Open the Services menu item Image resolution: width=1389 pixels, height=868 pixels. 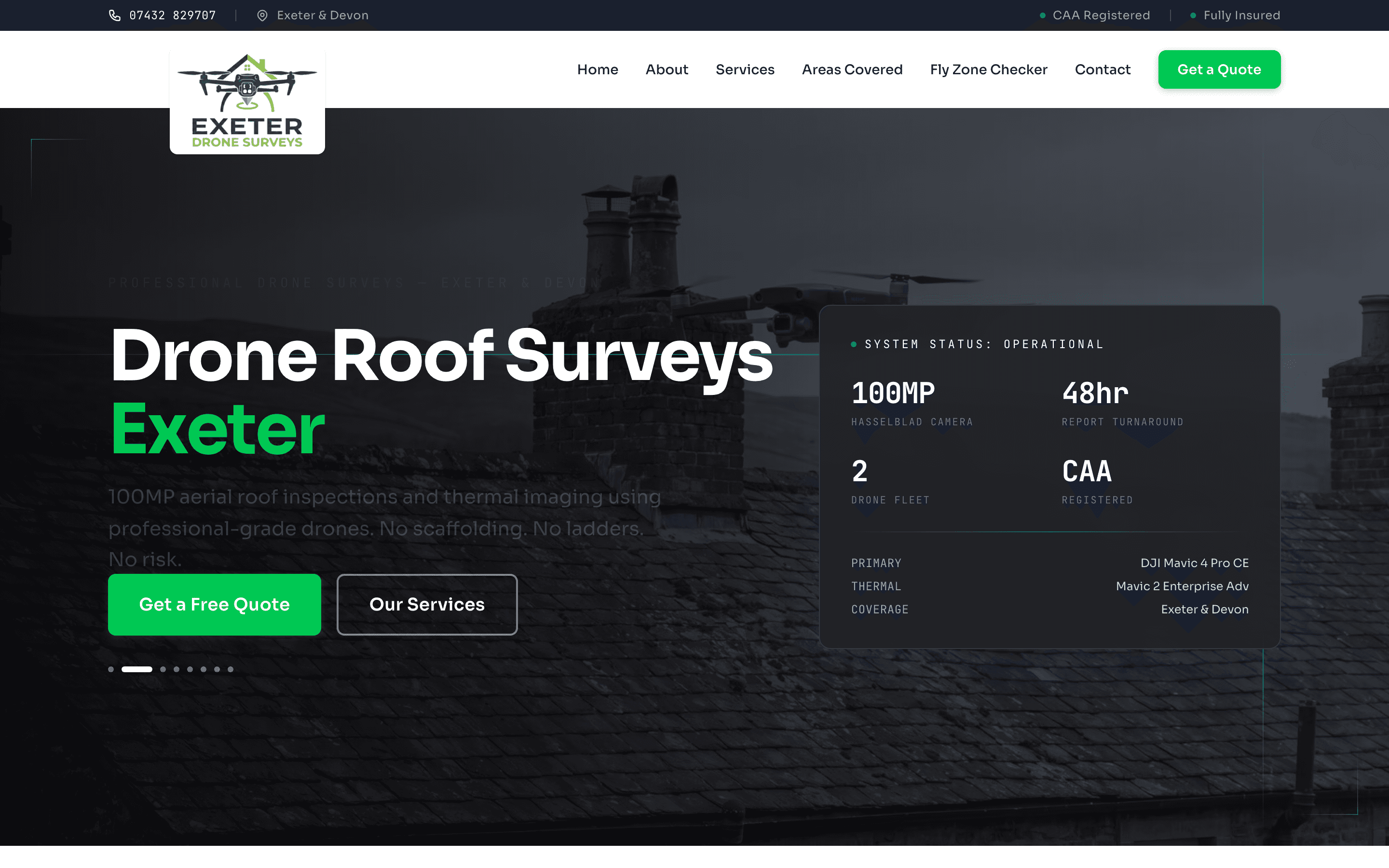pyautogui.click(x=745, y=69)
